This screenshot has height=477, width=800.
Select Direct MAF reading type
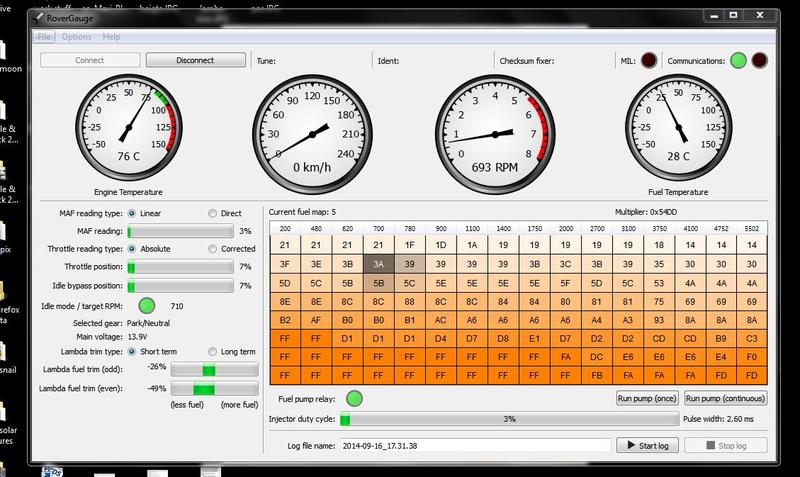(x=211, y=213)
